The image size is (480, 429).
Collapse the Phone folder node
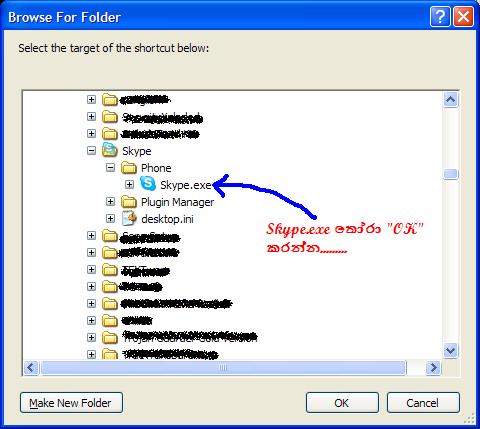pyautogui.click(x=110, y=168)
